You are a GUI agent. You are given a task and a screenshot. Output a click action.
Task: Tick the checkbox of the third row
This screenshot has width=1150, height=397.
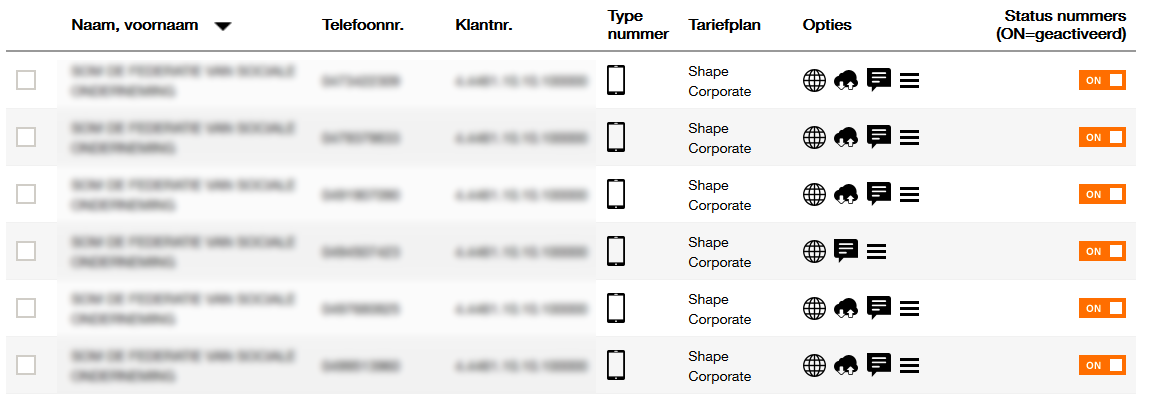(26, 194)
